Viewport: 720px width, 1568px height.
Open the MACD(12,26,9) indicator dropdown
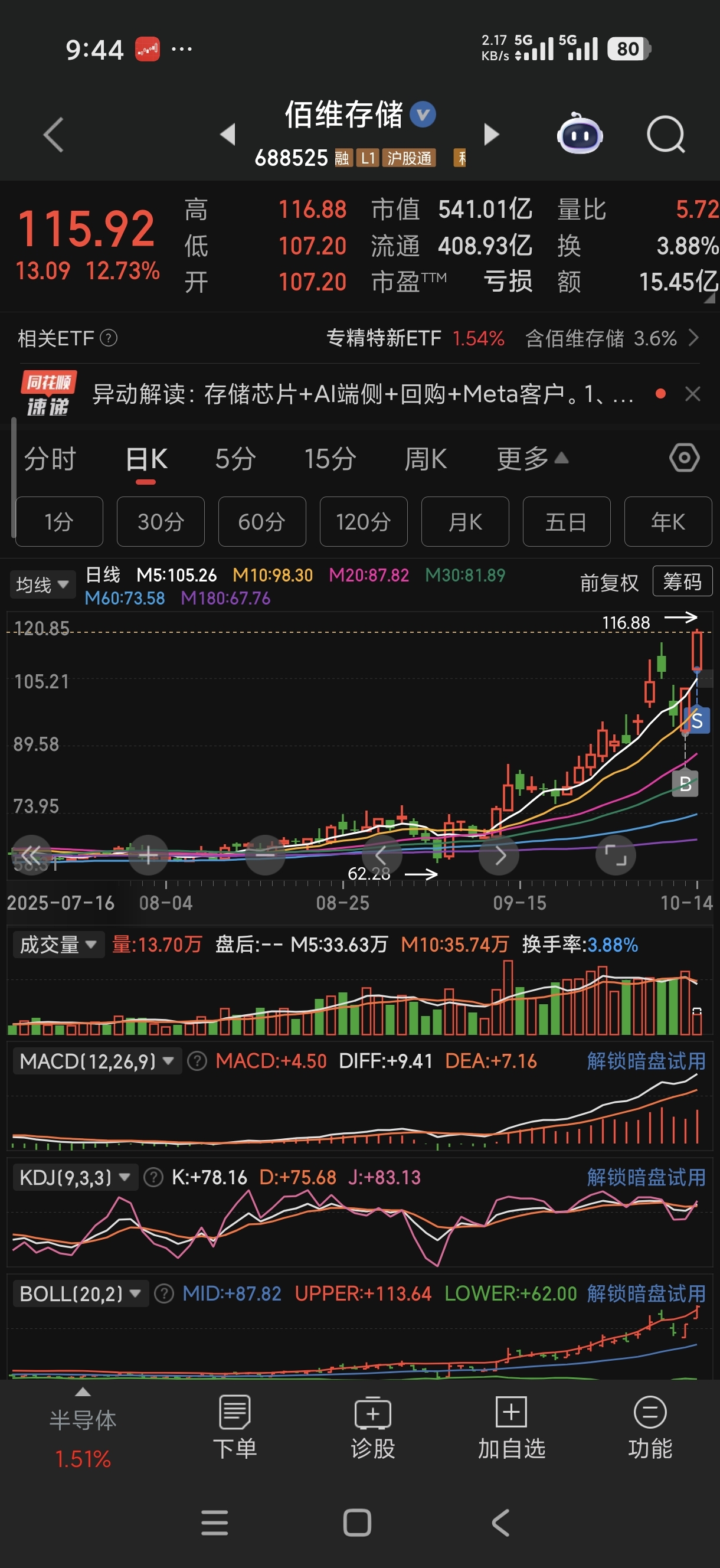click(x=97, y=1061)
